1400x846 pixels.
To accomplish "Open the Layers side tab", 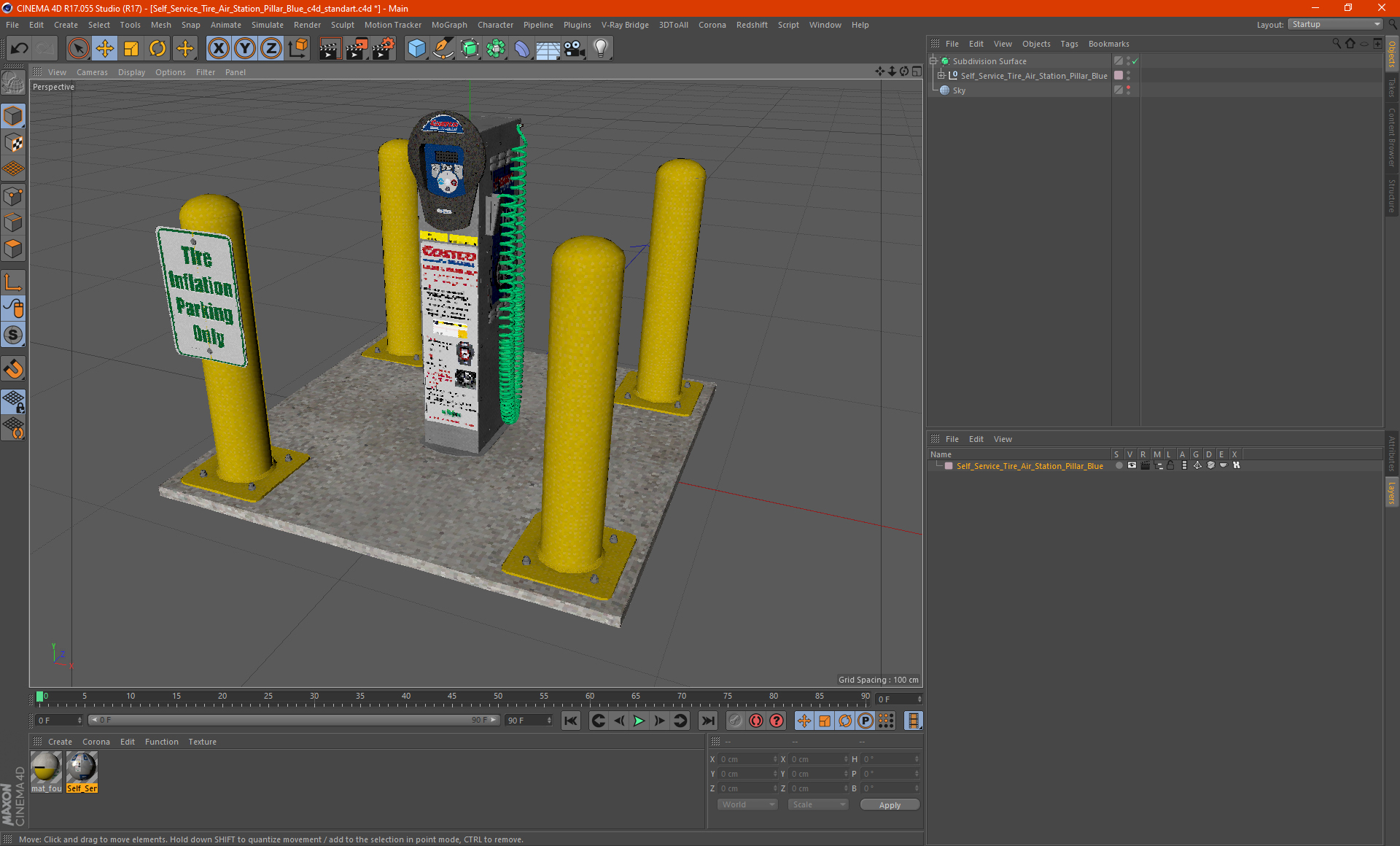I will pyautogui.click(x=1391, y=492).
